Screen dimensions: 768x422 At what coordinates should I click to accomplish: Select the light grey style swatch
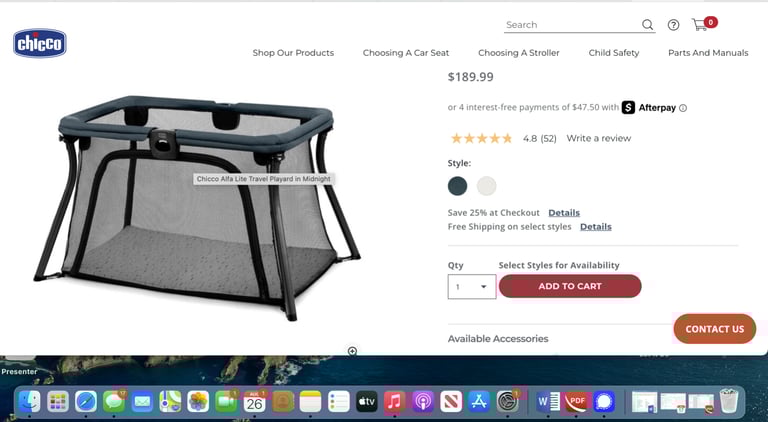pos(486,186)
